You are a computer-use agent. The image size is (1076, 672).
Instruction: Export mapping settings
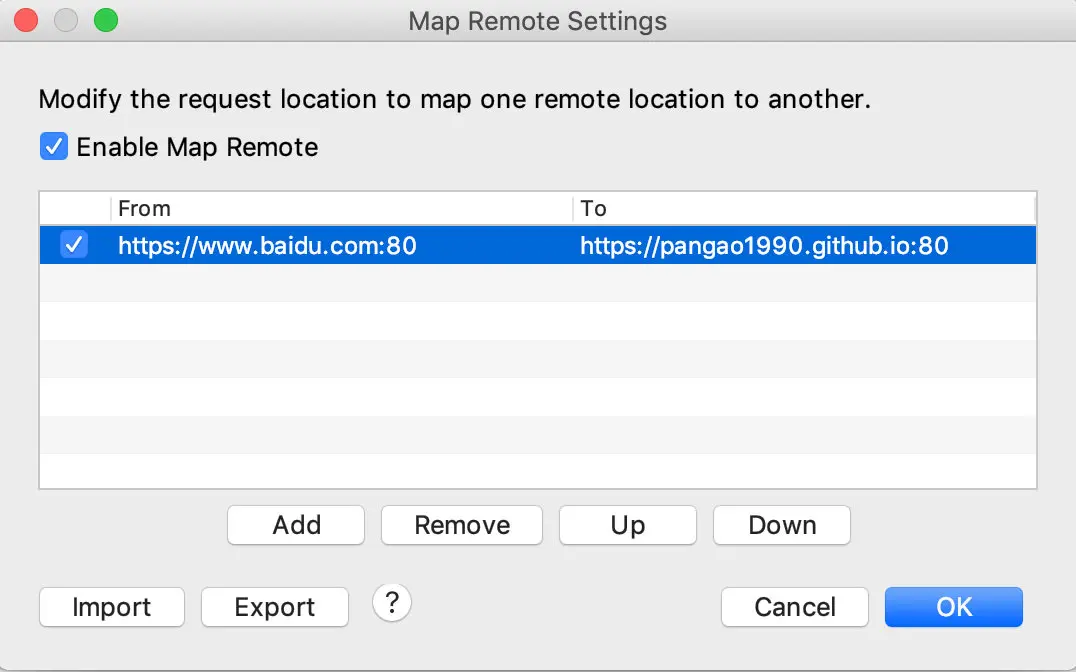(274, 607)
